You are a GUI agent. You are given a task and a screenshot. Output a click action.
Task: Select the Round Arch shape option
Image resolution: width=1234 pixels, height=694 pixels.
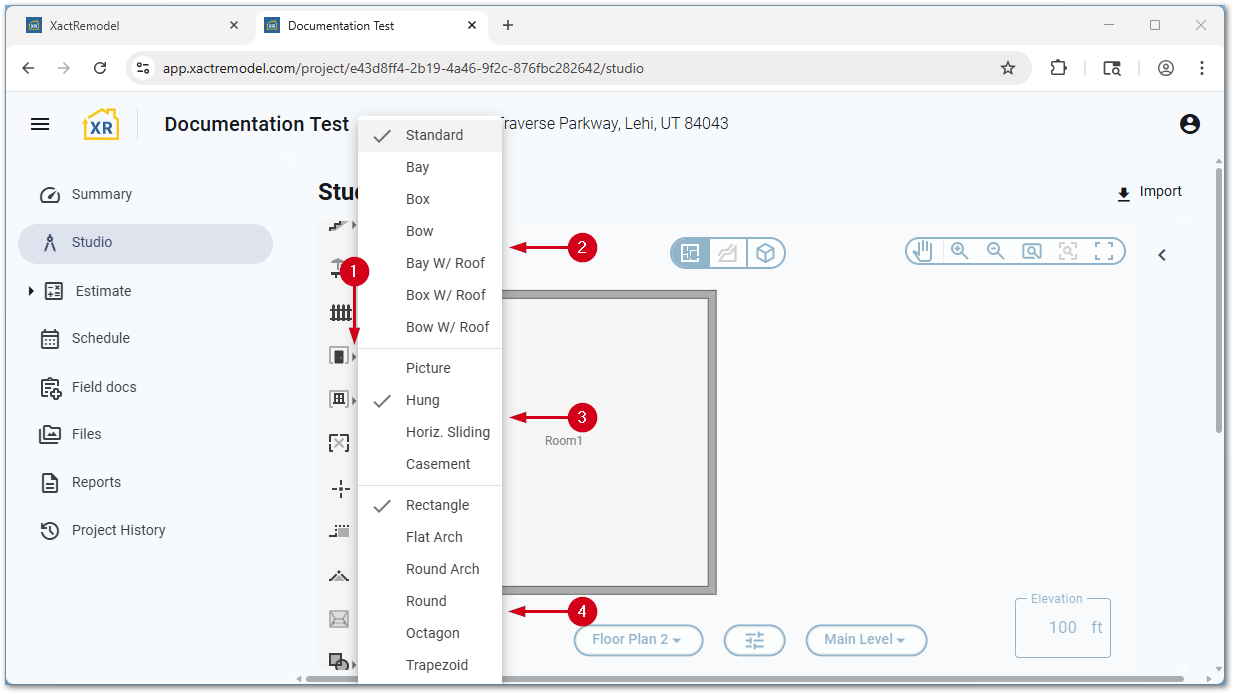tap(443, 568)
